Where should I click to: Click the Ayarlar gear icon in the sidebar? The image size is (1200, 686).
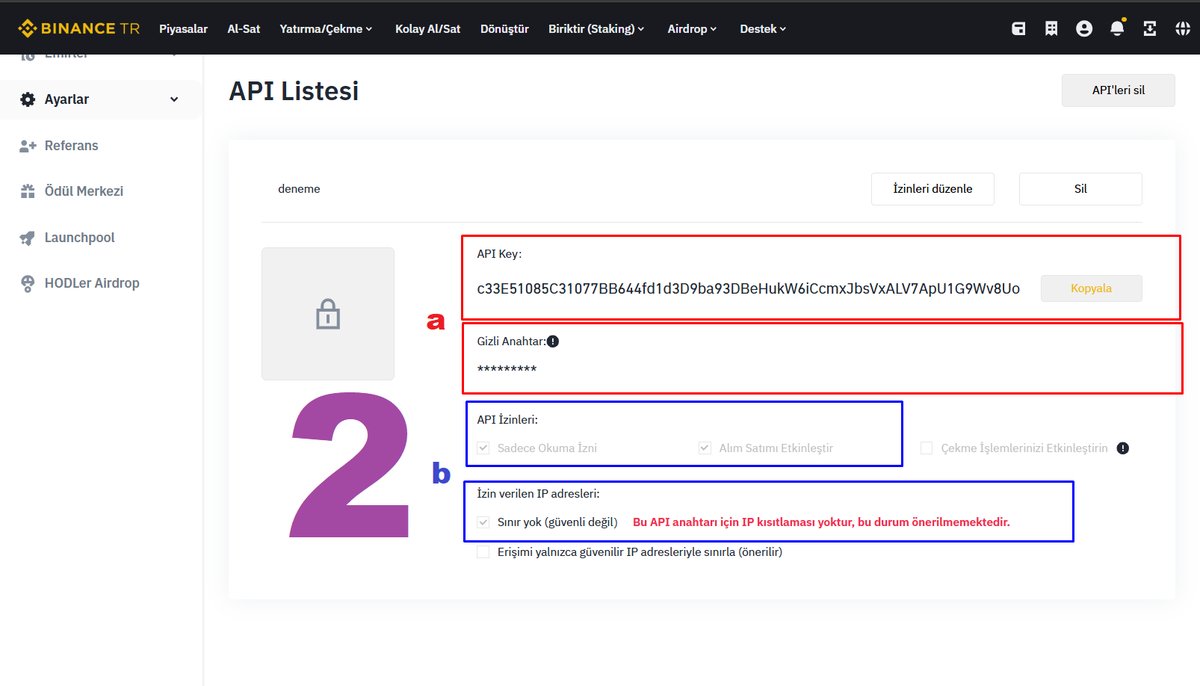coord(28,99)
